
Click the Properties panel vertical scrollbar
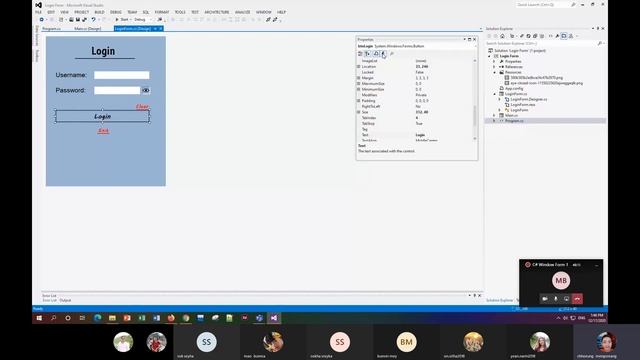pos(475,116)
